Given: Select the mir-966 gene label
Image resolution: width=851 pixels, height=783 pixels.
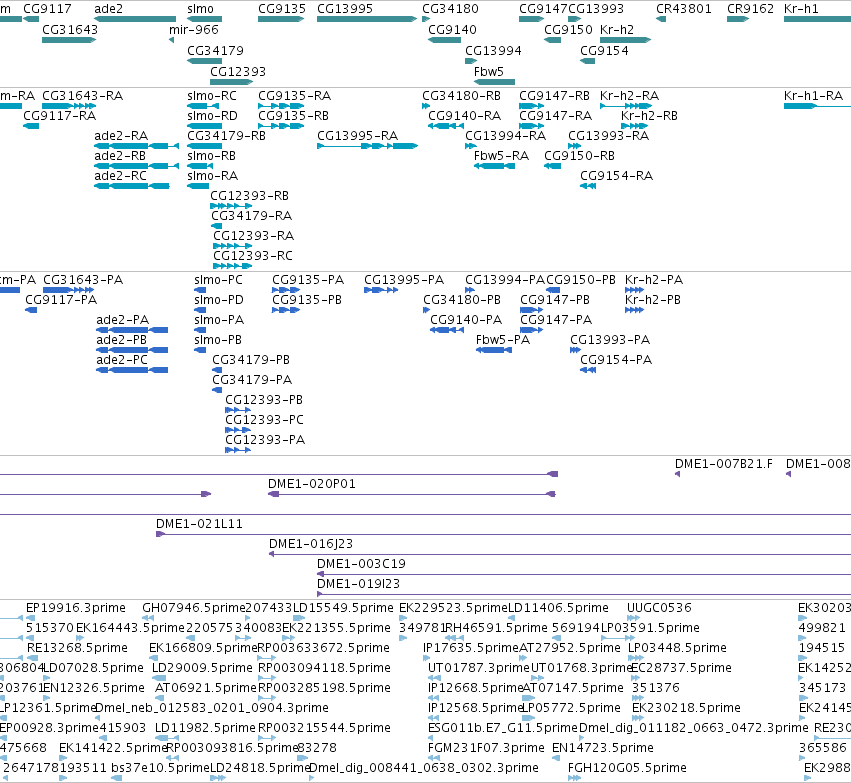Looking at the screenshot, I should 194,29.
